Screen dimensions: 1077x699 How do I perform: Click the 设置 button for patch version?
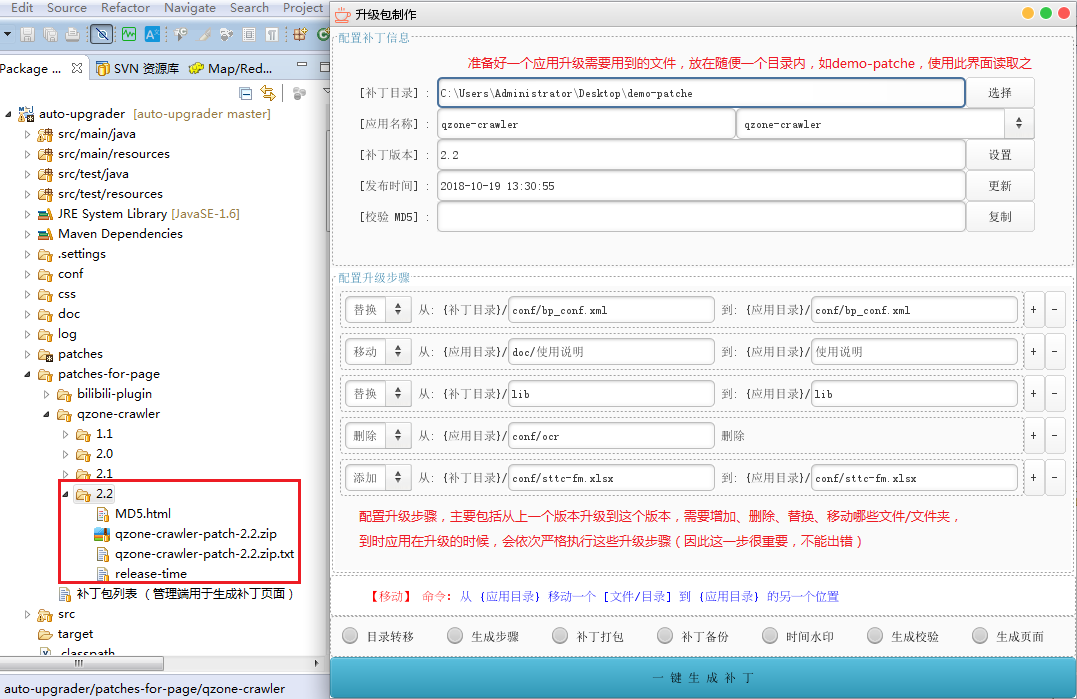(x=999, y=154)
